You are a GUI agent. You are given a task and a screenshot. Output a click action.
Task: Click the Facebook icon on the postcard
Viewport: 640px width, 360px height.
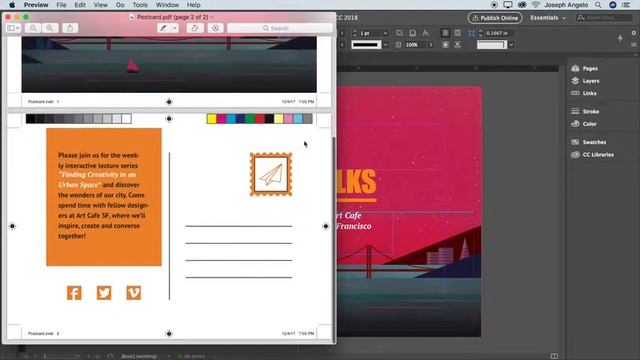point(74,293)
